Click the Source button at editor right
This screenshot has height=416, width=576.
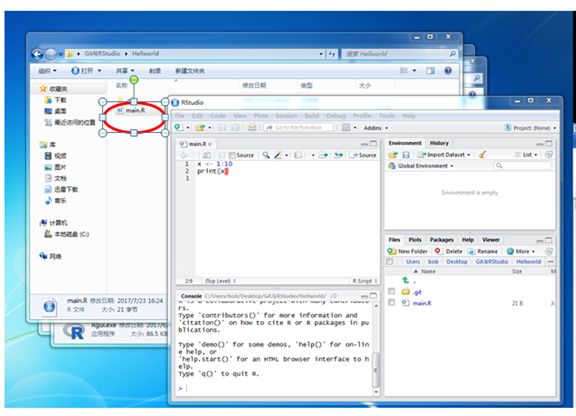point(363,155)
